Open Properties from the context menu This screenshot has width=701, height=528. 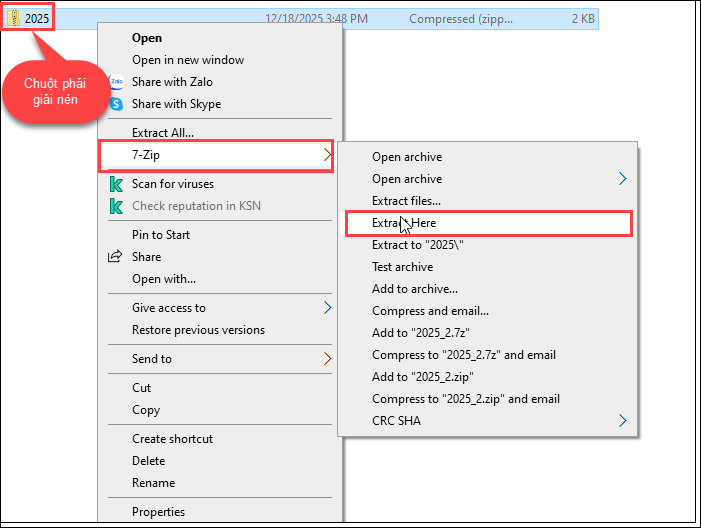(158, 512)
